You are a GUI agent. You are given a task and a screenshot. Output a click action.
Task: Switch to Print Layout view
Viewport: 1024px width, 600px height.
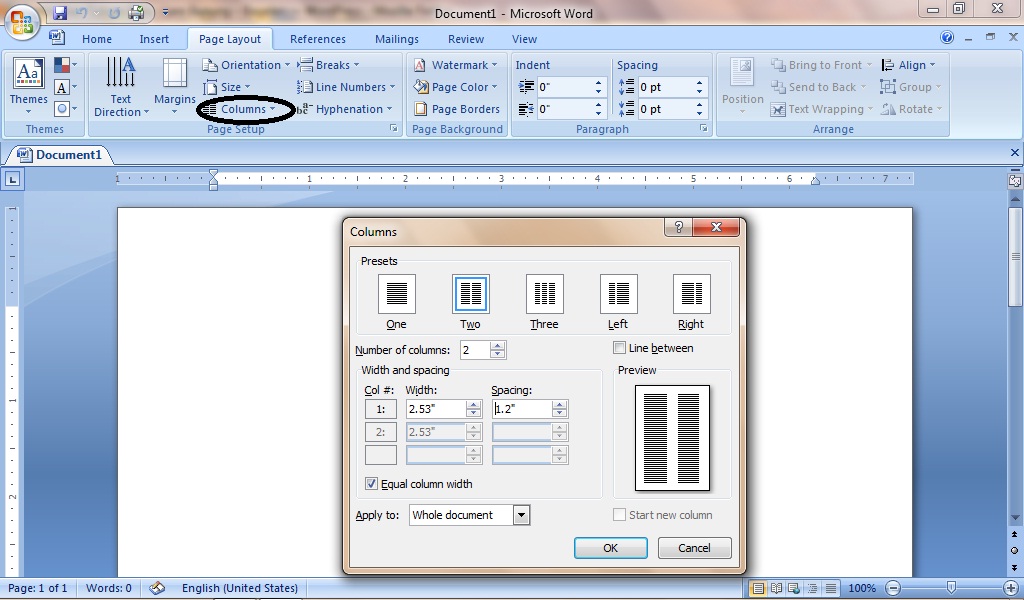[758, 588]
